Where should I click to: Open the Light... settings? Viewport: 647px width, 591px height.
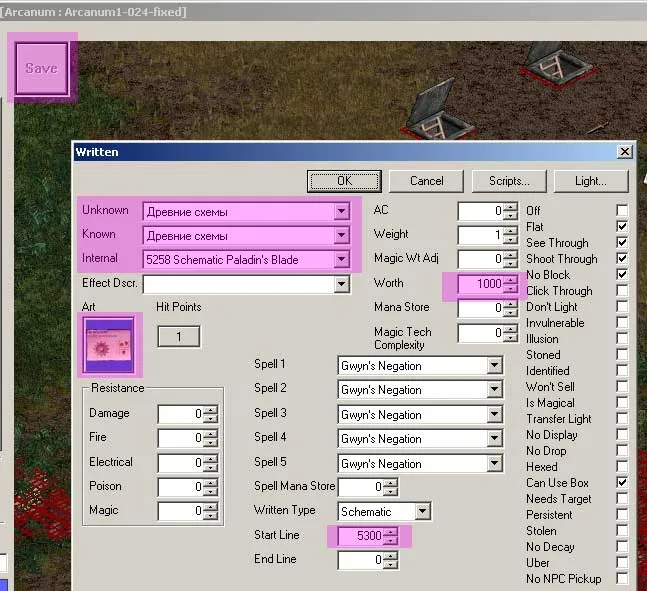pyautogui.click(x=590, y=181)
